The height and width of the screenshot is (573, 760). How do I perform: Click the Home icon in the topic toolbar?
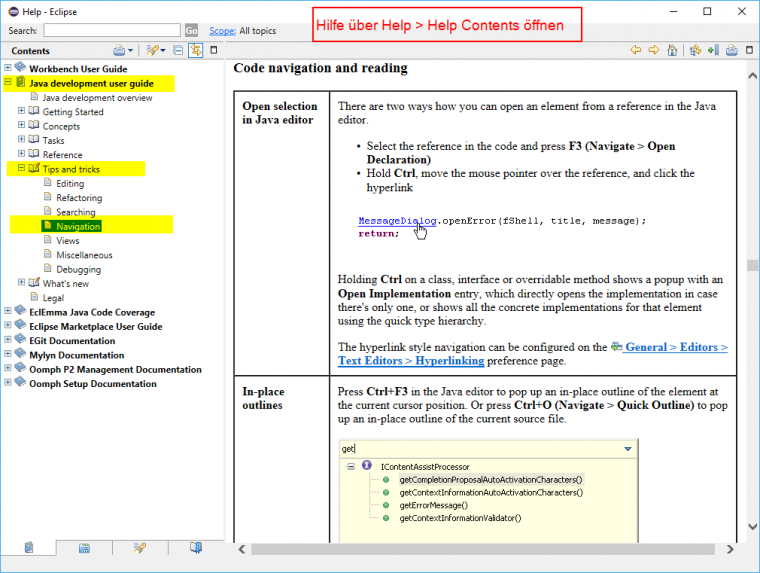click(x=672, y=50)
